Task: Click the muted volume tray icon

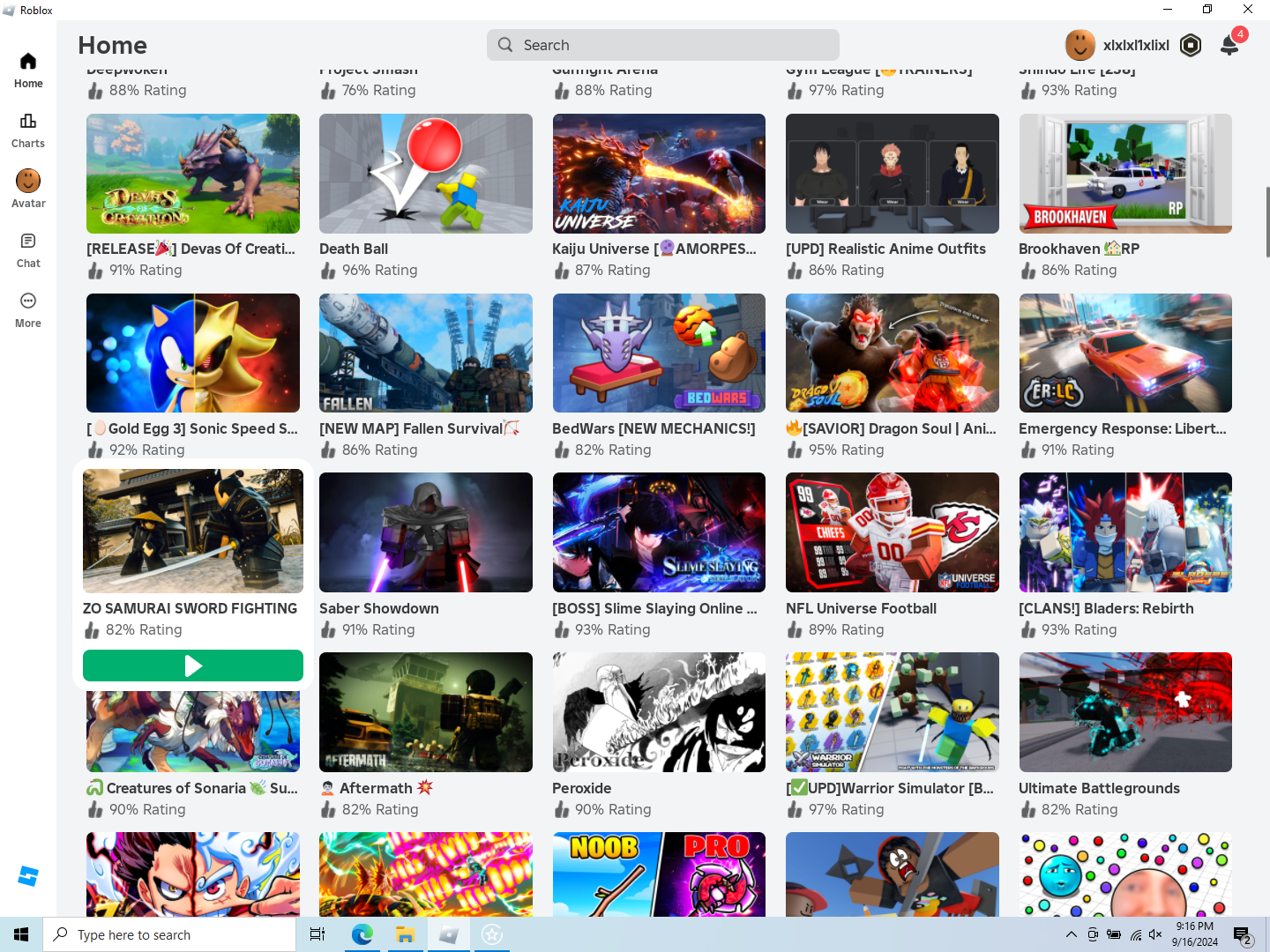Action: pyautogui.click(x=1156, y=934)
